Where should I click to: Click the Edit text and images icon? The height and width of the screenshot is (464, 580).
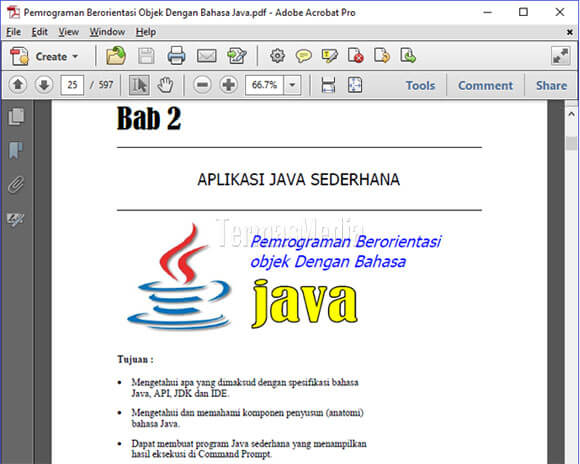pos(237,56)
